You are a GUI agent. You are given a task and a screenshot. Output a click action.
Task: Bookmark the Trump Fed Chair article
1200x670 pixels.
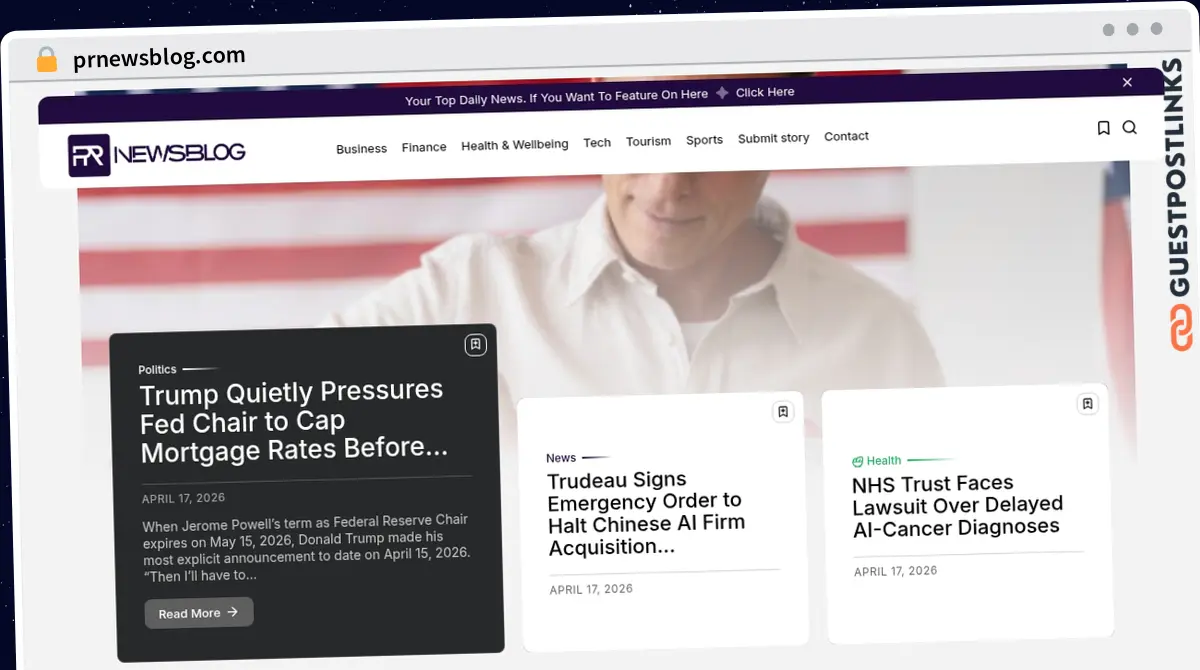tap(475, 345)
